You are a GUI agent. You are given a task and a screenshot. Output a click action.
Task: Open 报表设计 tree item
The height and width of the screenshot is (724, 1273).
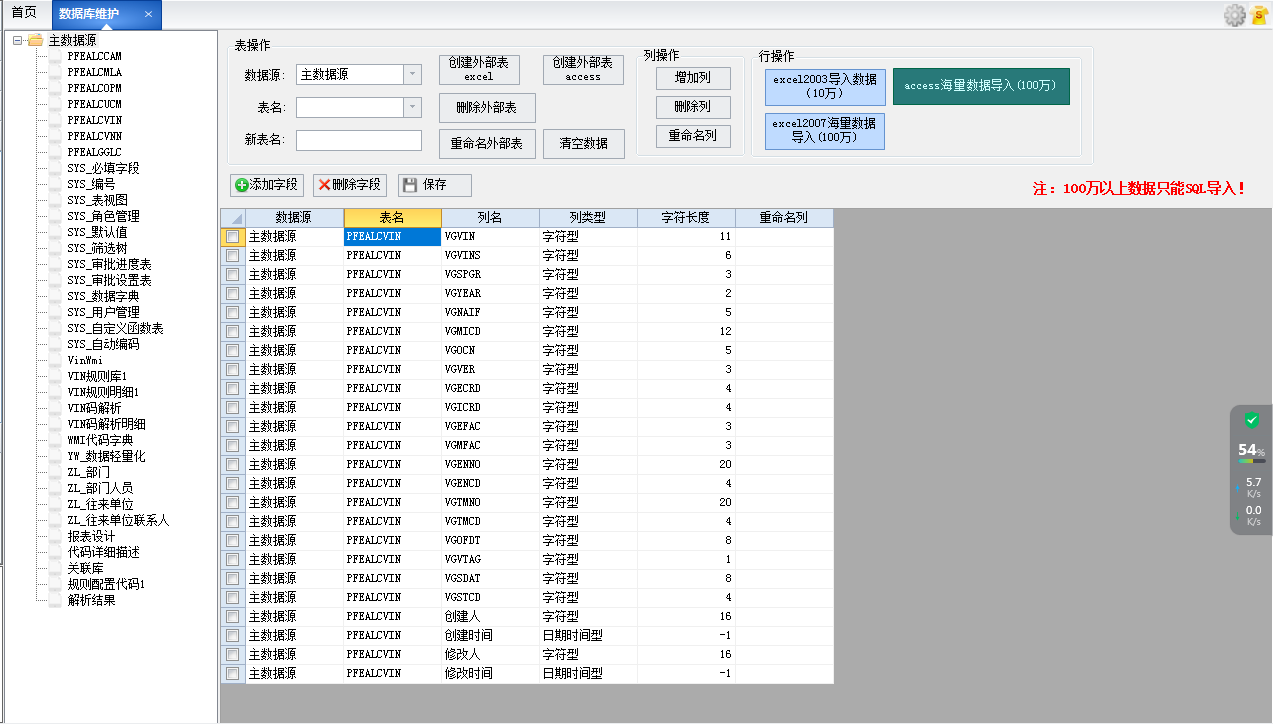point(92,536)
